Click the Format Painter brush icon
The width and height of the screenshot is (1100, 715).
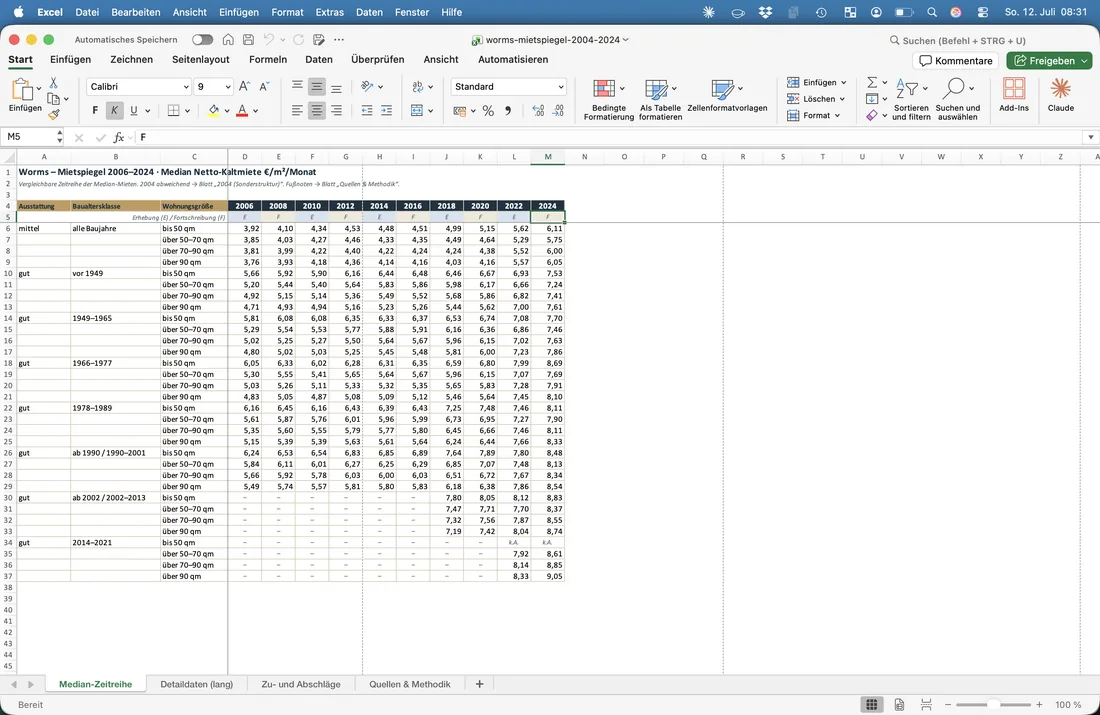point(54,114)
